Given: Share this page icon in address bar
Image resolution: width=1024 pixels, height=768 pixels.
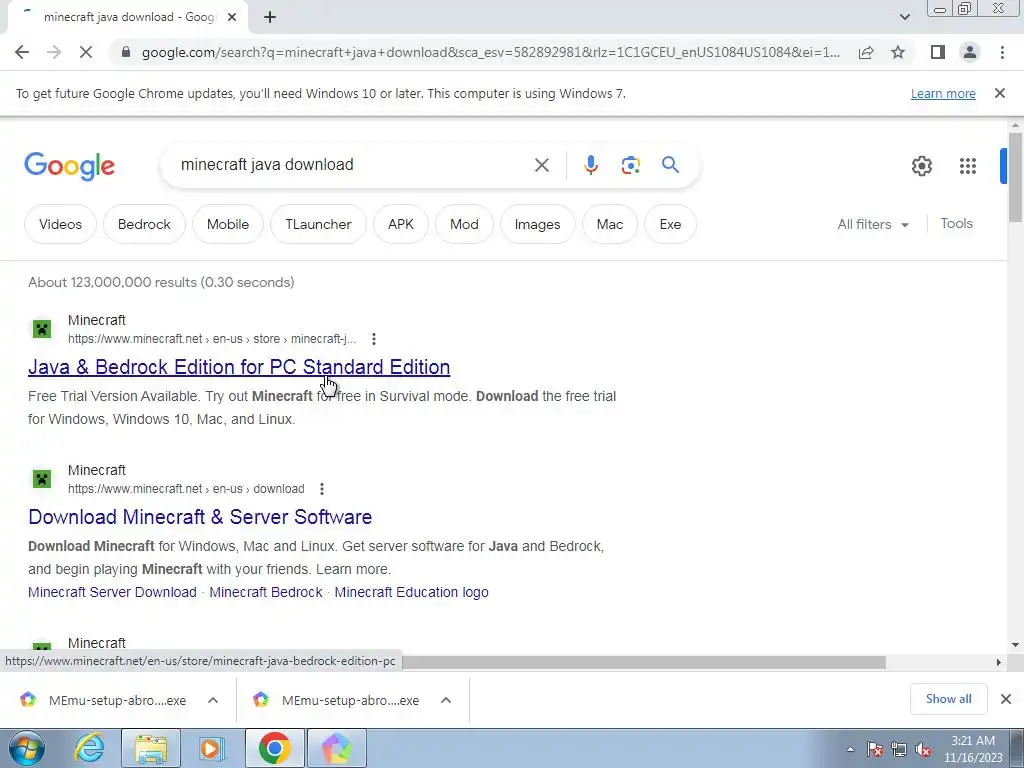Looking at the screenshot, I should 866,52.
